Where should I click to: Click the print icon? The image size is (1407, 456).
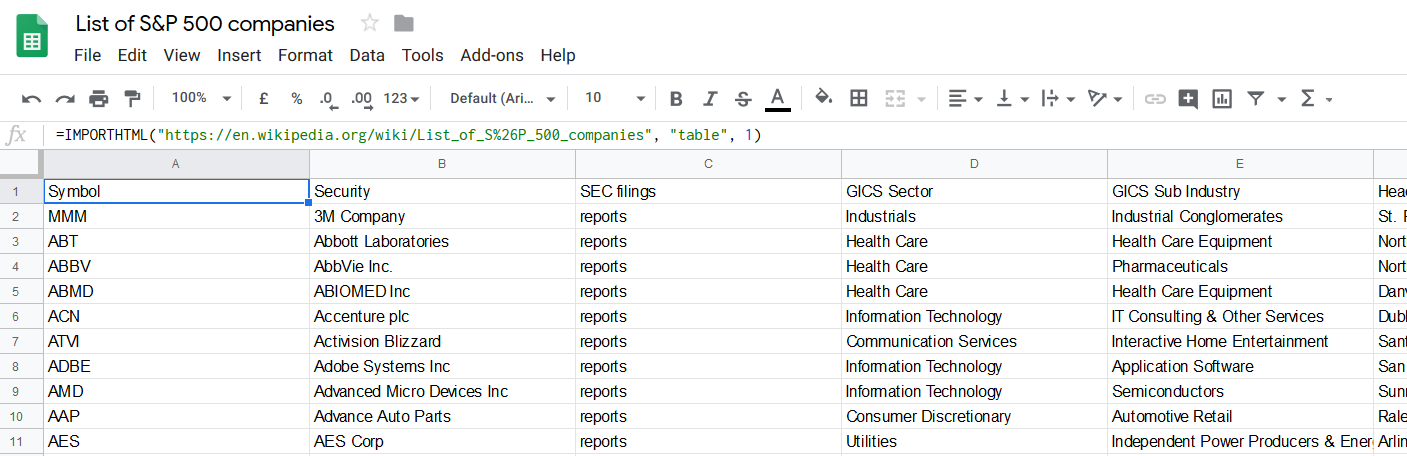click(98, 98)
